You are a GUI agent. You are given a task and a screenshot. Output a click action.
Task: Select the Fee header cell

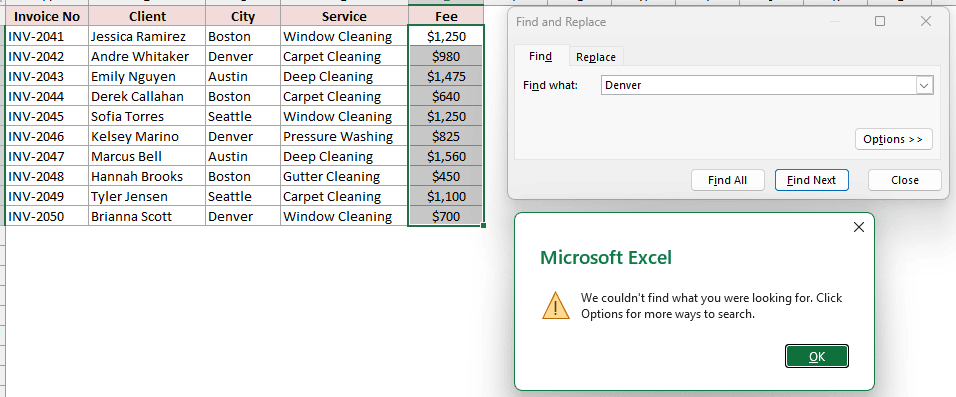446,16
